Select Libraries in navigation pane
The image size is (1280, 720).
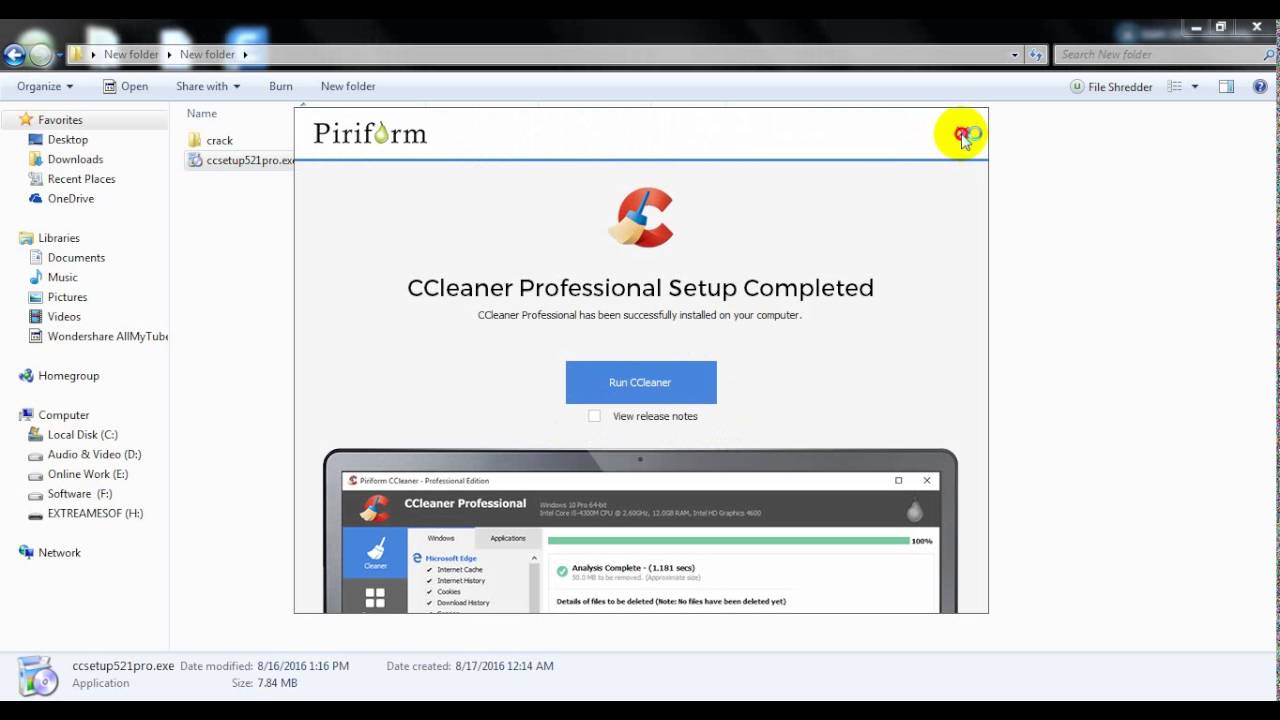click(x=58, y=238)
